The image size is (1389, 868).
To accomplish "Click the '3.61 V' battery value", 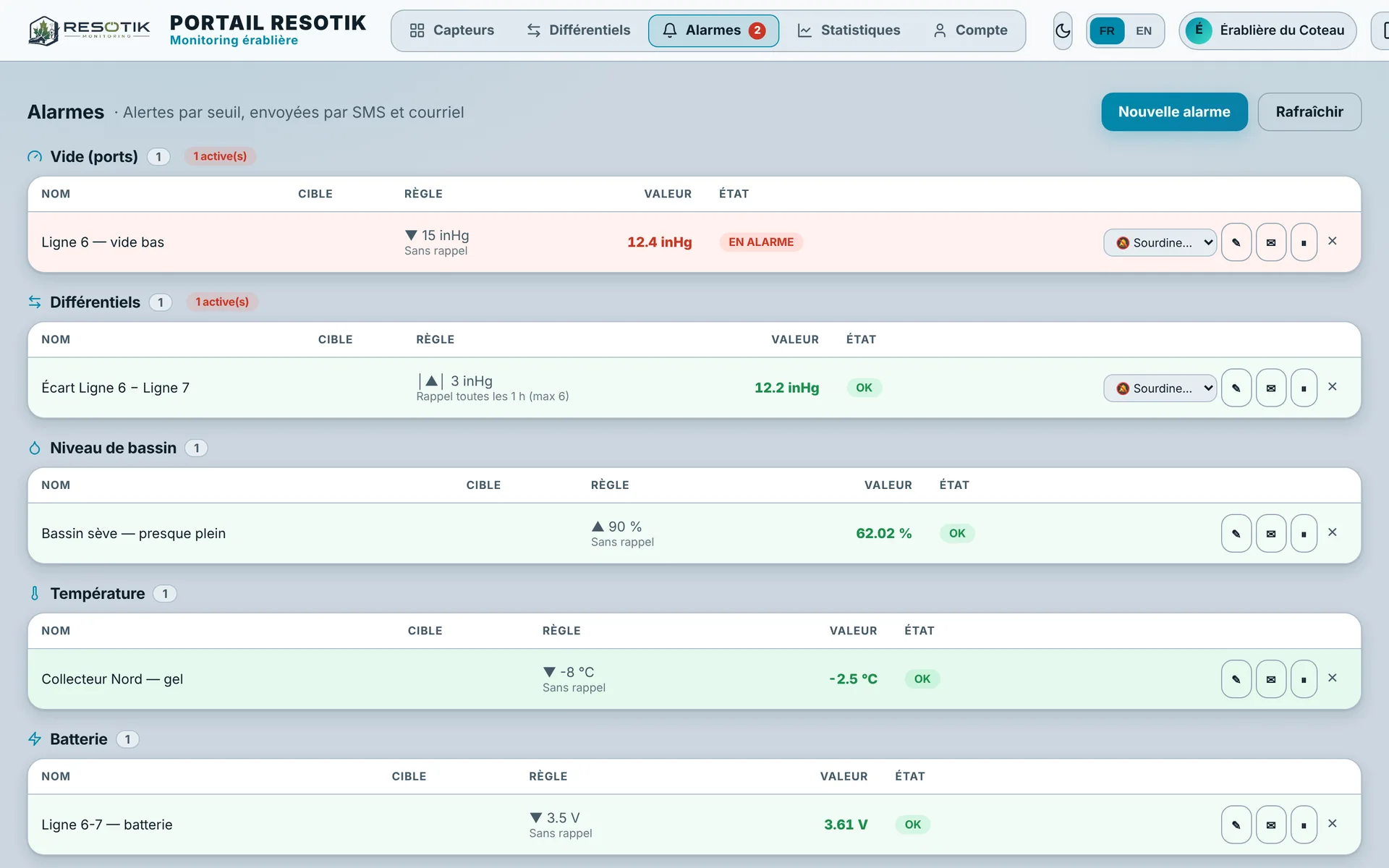I will 845,825.
